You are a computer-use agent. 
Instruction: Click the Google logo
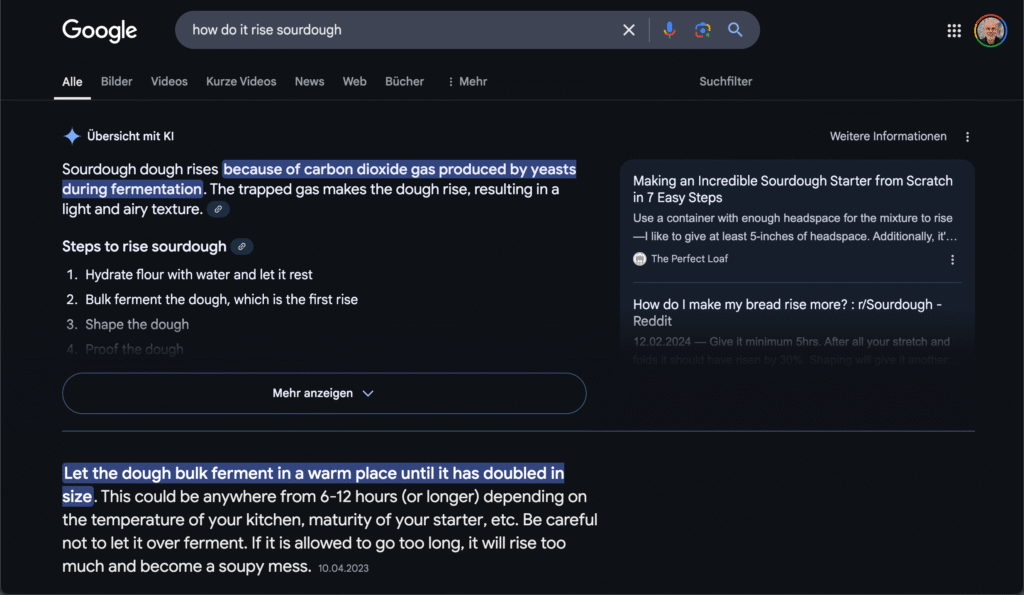click(99, 30)
